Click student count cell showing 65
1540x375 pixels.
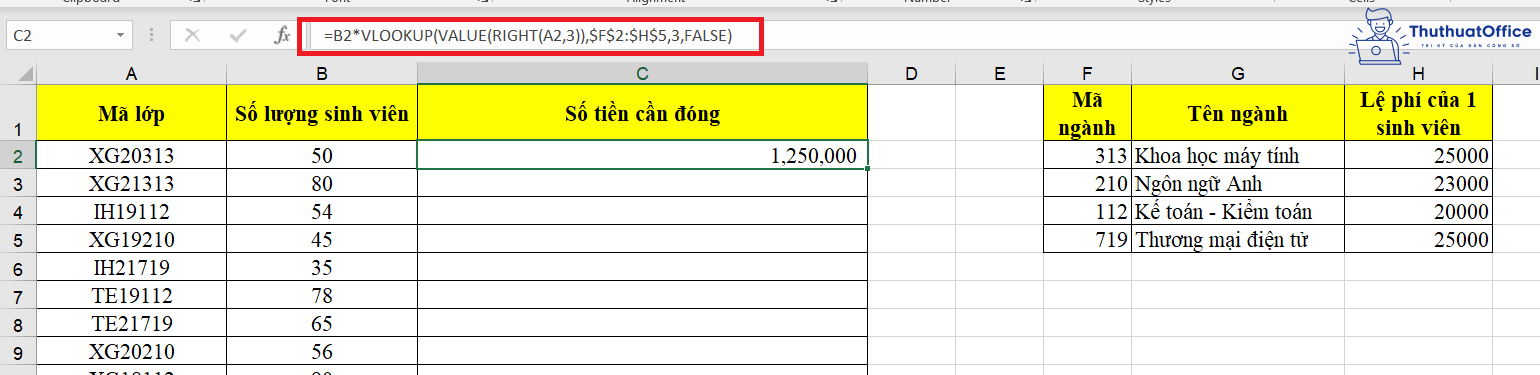(x=321, y=323)
